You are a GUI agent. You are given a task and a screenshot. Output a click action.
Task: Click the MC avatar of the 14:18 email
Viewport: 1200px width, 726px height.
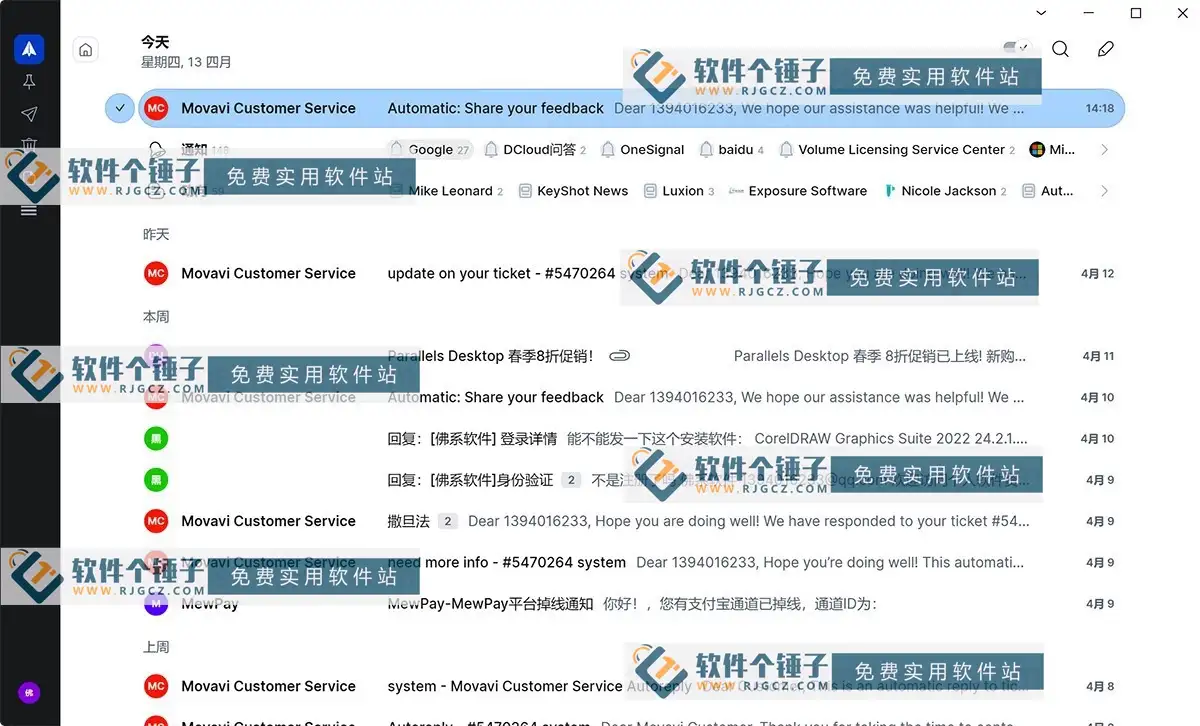(156, 108)
